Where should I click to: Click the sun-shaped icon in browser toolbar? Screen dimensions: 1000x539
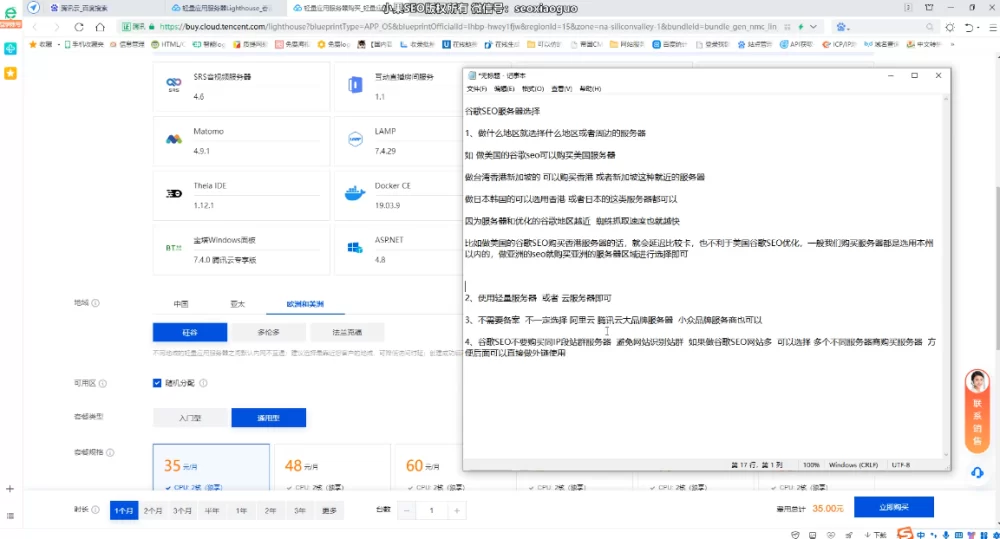click(950, 27)
